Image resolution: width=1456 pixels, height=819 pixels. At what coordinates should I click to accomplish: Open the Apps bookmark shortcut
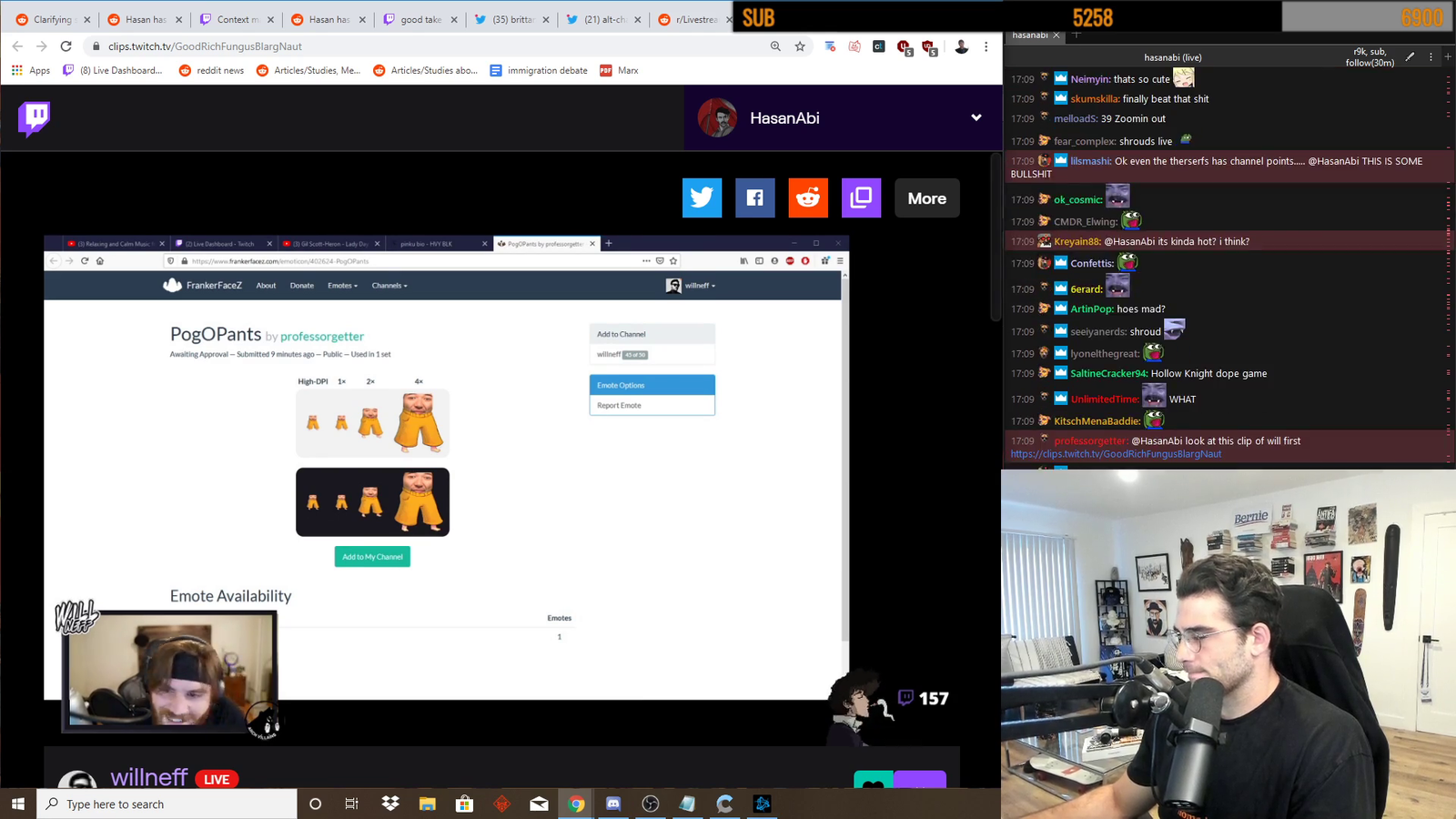pyautogui.click(x=31, y=70)
